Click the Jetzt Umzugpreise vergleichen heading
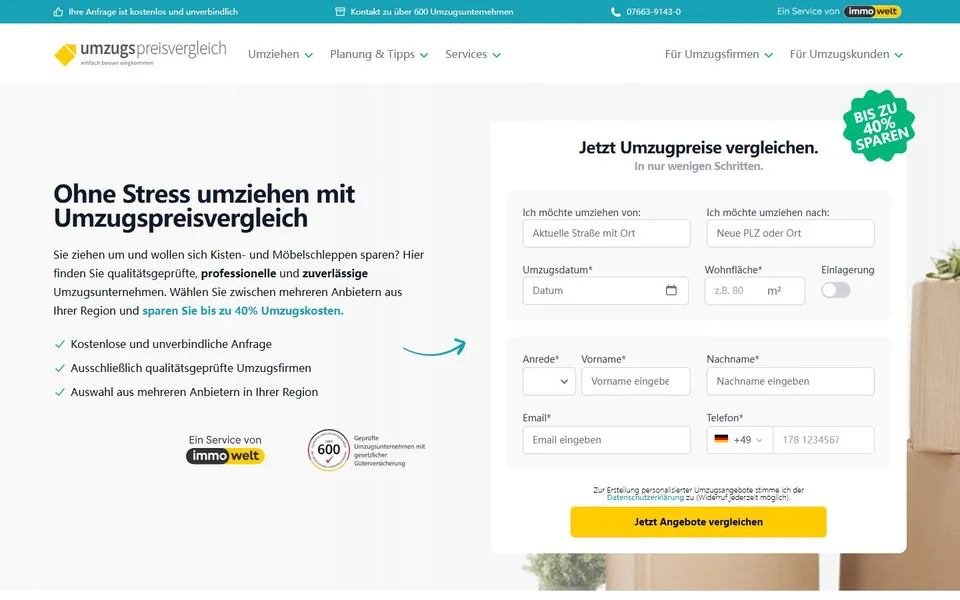The image size is (960, 600). pos(699,148)
